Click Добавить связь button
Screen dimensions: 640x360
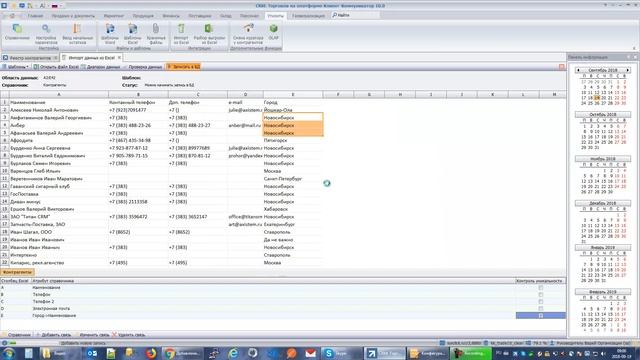tap(53, 335)
